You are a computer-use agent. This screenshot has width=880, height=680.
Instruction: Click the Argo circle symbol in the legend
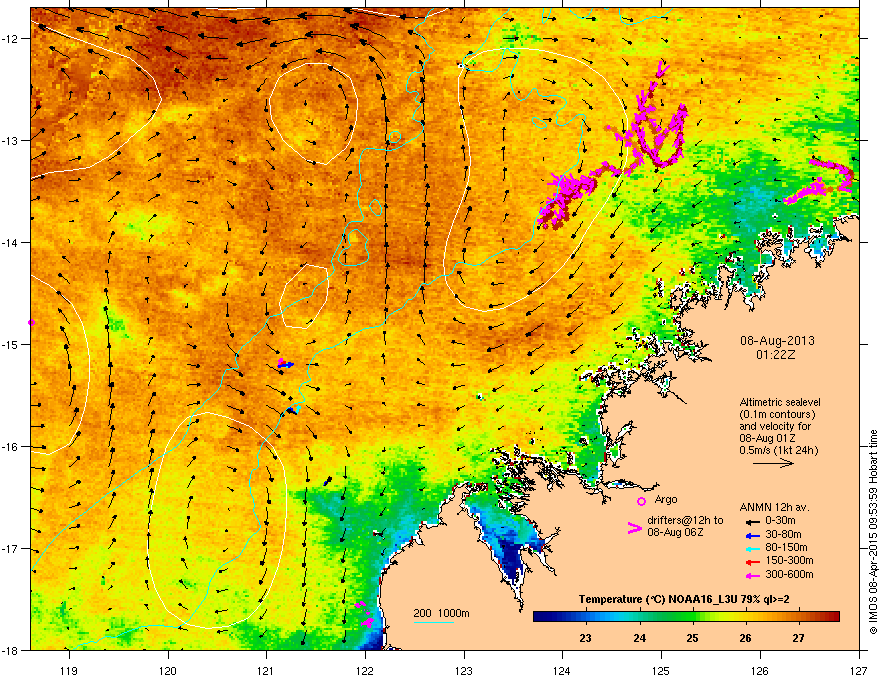[641, 501]
